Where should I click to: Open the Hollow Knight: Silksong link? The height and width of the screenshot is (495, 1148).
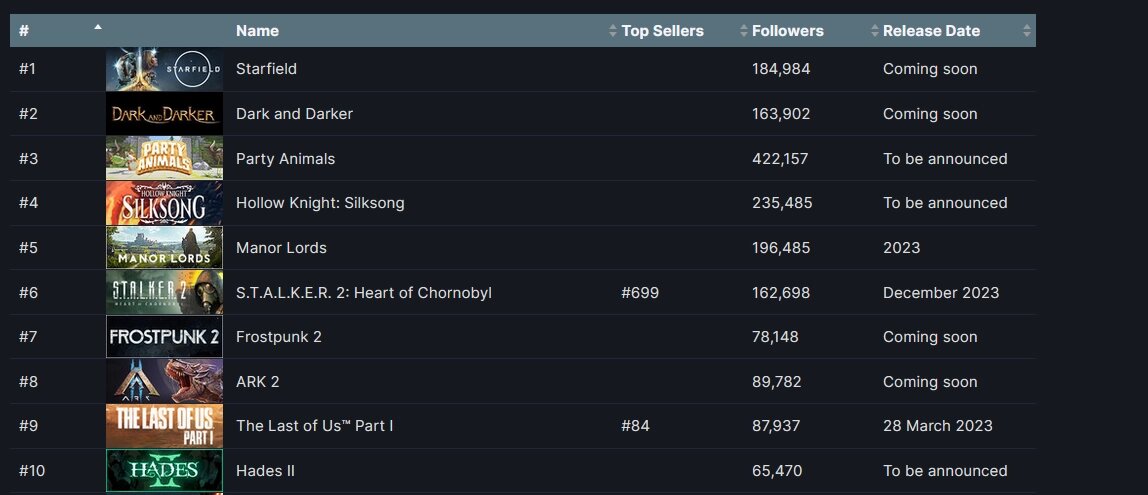click(x=320, y=203)
